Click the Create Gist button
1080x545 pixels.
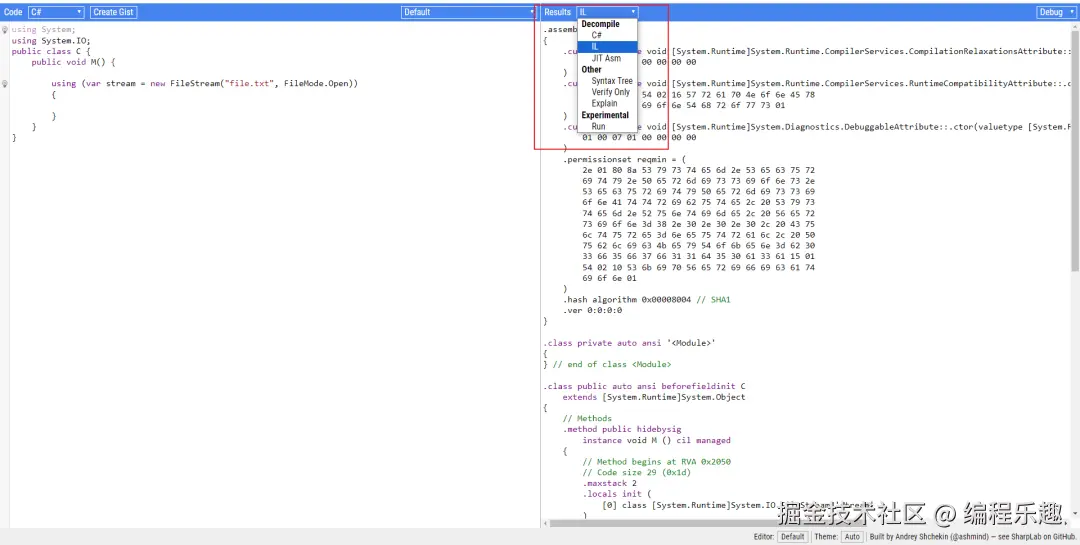point(114,12)
